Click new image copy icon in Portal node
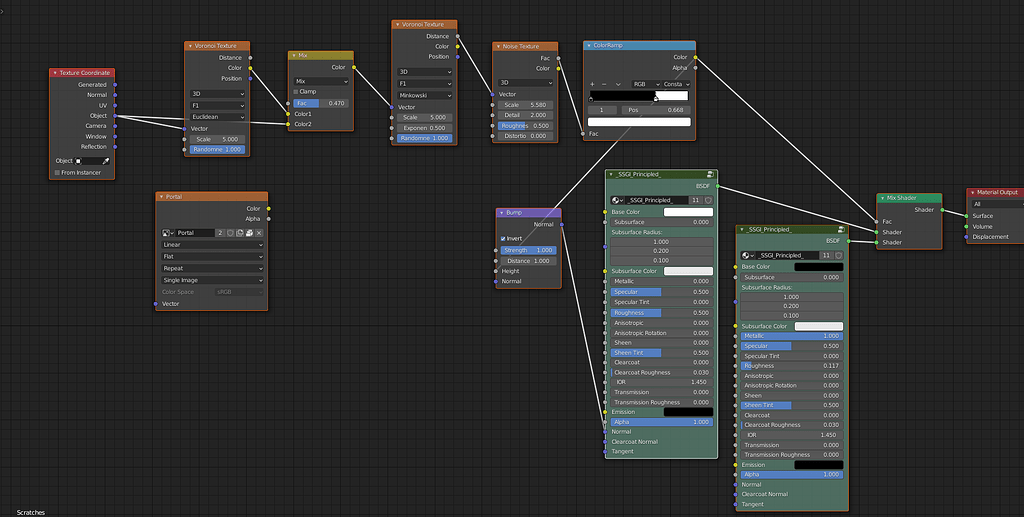Screen dimensions: 1024x517 tap(240, 233)
